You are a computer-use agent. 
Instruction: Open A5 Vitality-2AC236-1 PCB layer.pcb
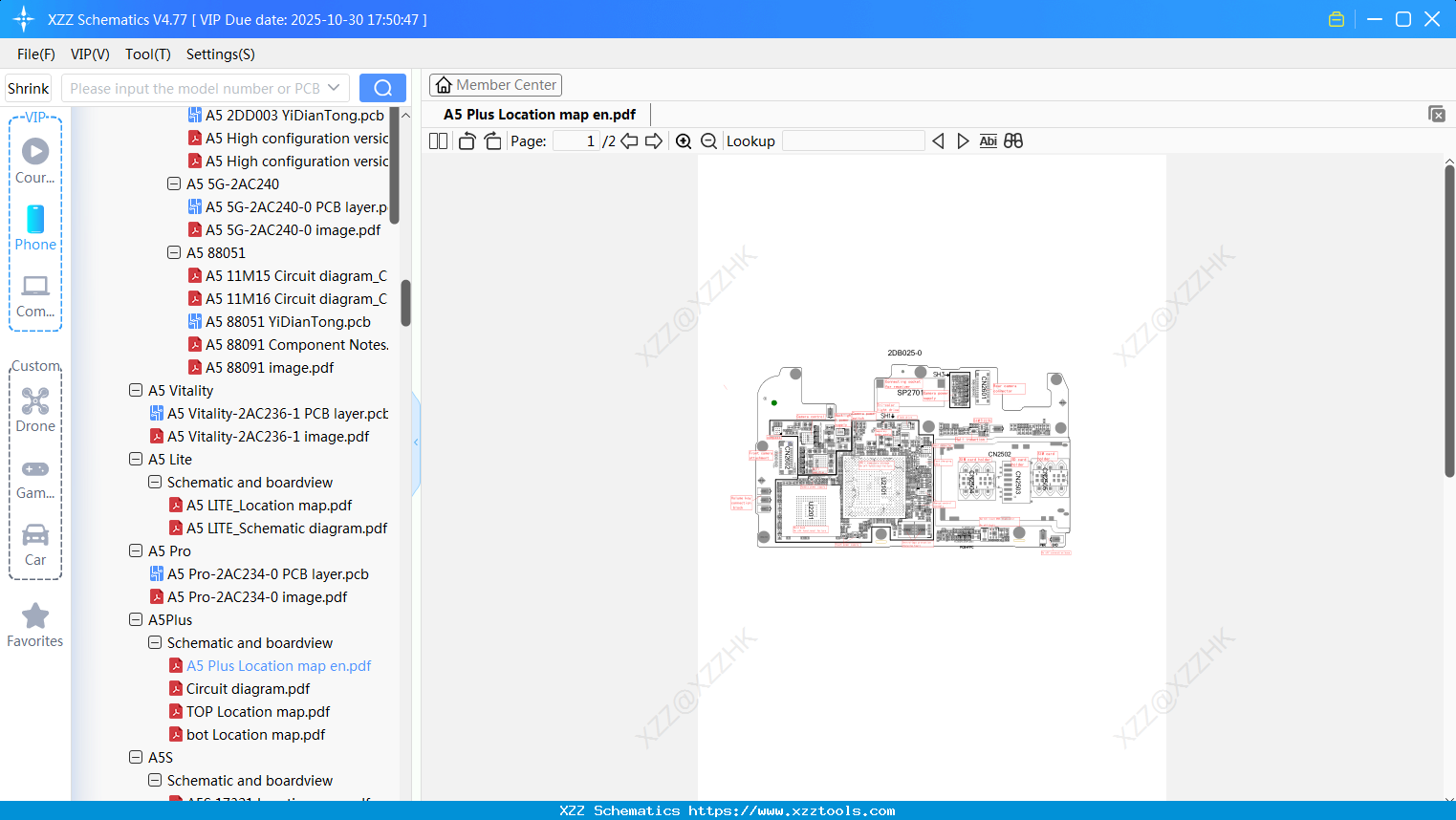click(x=270, y=413)
